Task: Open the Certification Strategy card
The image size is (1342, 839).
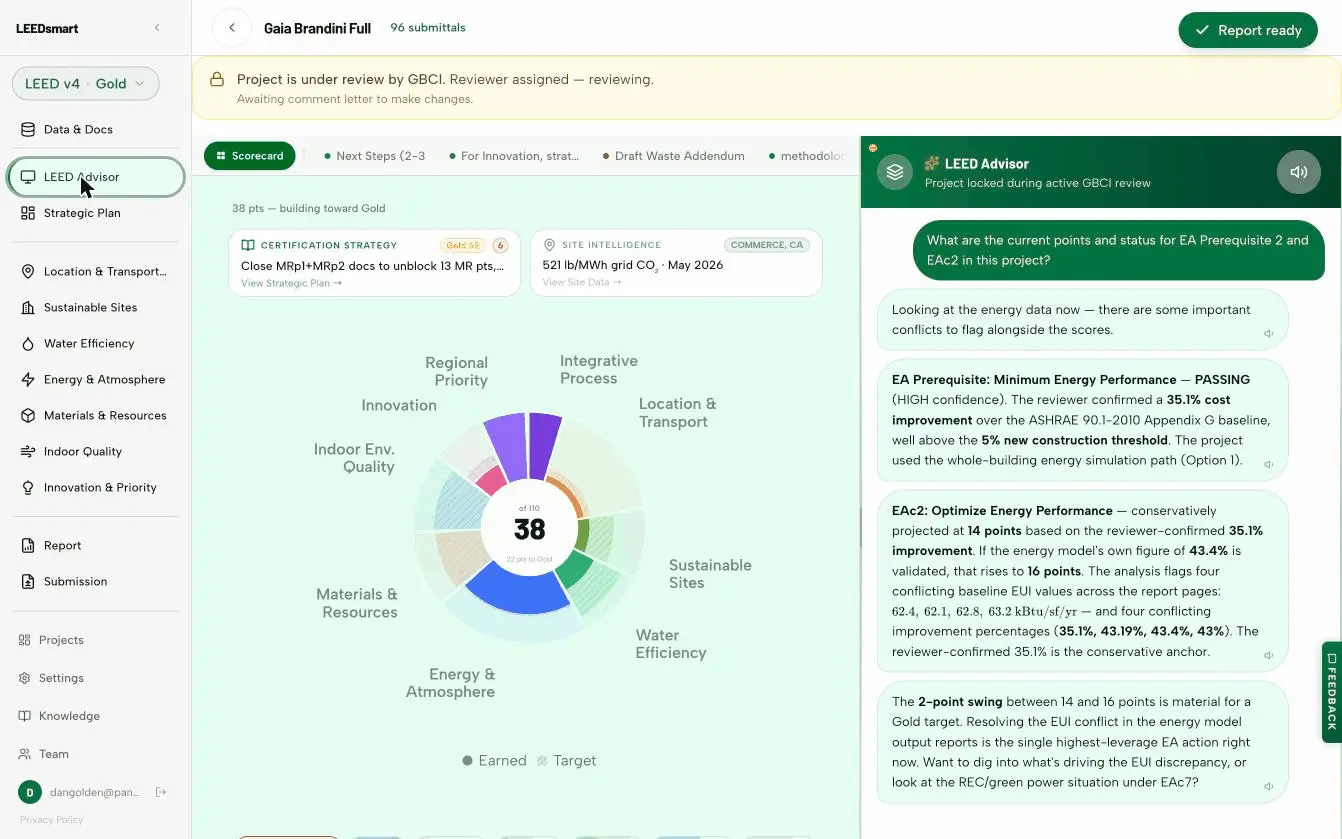Action: (374, 263)
